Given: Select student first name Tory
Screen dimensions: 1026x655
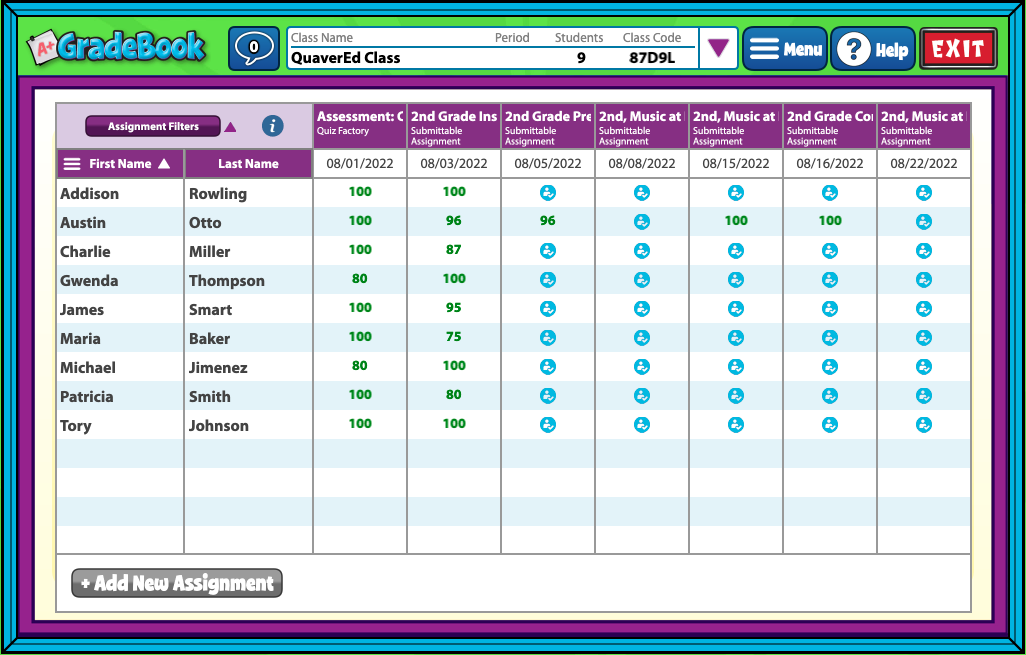Looking at the screenshot, I should tap(76, 426).
